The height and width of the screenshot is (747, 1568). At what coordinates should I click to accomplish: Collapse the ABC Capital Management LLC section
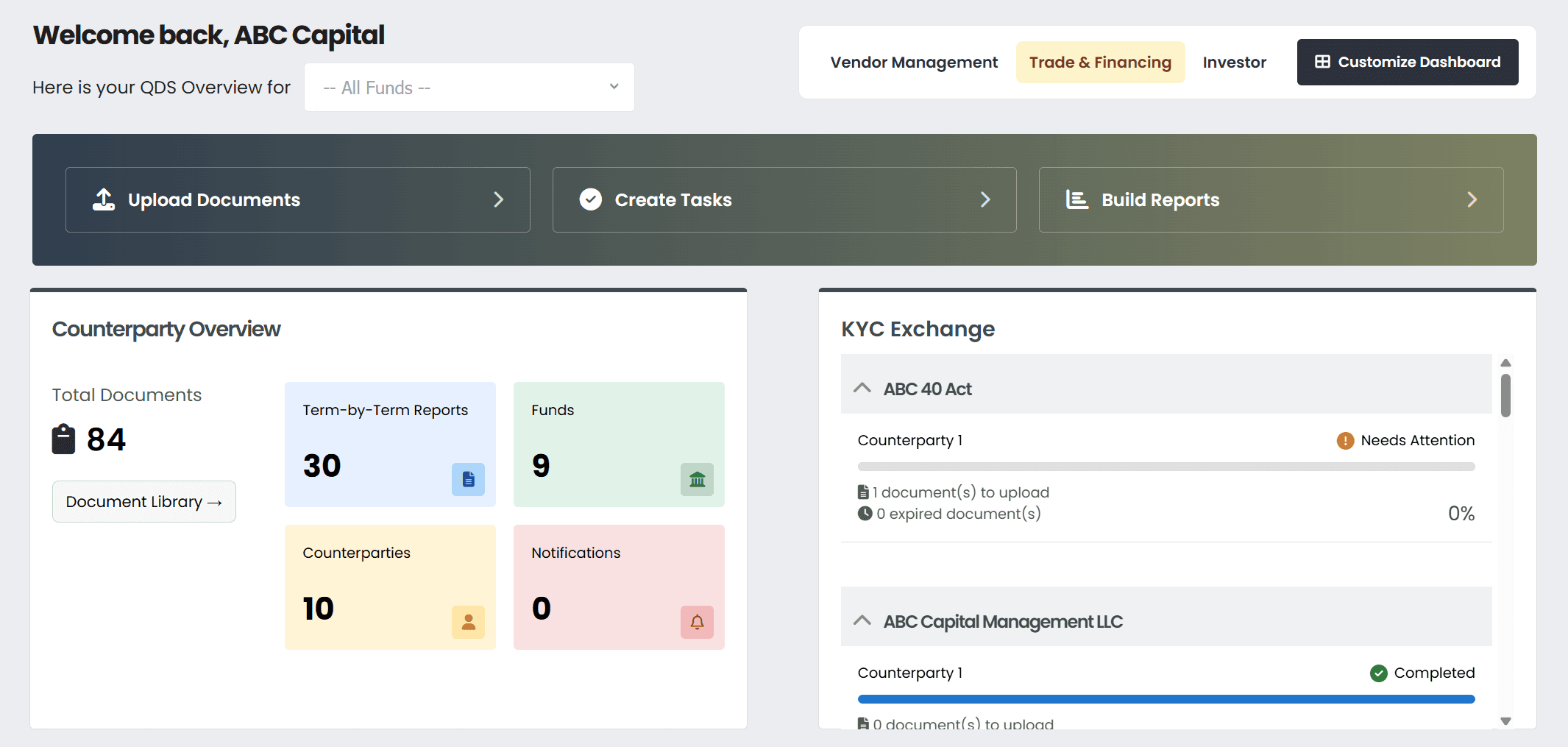point(862,620)
